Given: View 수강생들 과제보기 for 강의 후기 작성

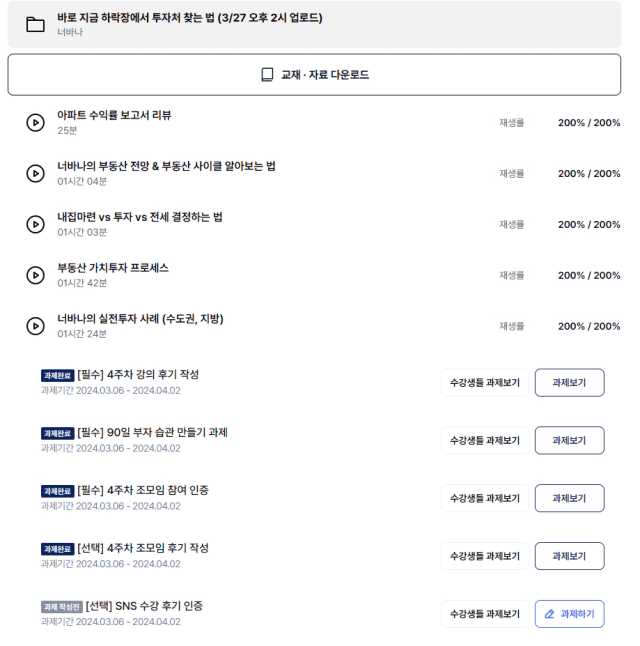Looking at the screenshot, I should coord(485,383).
